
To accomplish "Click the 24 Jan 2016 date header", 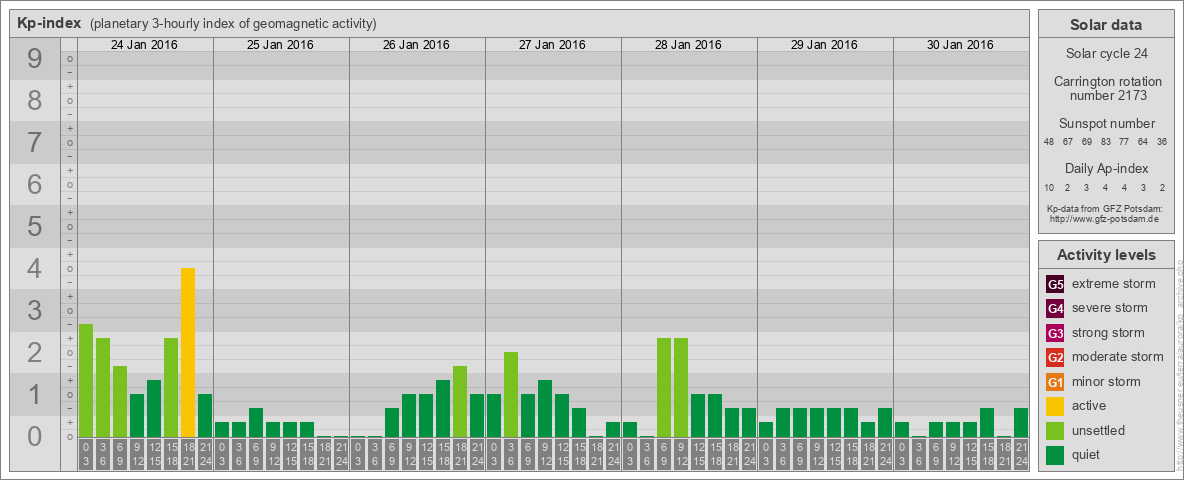I will (x=144, y=45).
